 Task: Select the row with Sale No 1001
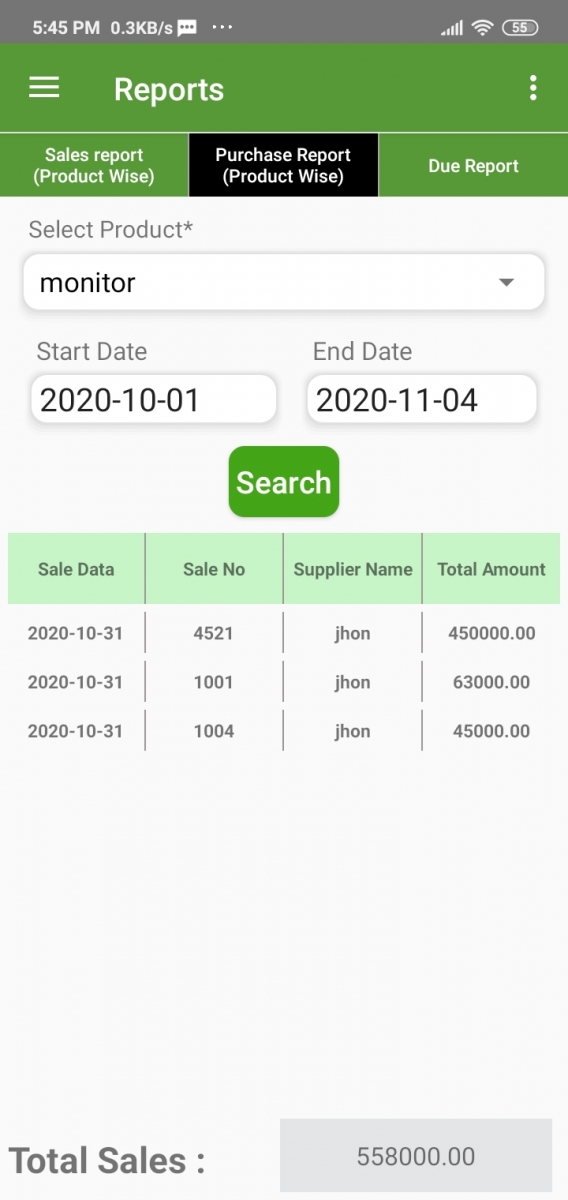(284, 682)
